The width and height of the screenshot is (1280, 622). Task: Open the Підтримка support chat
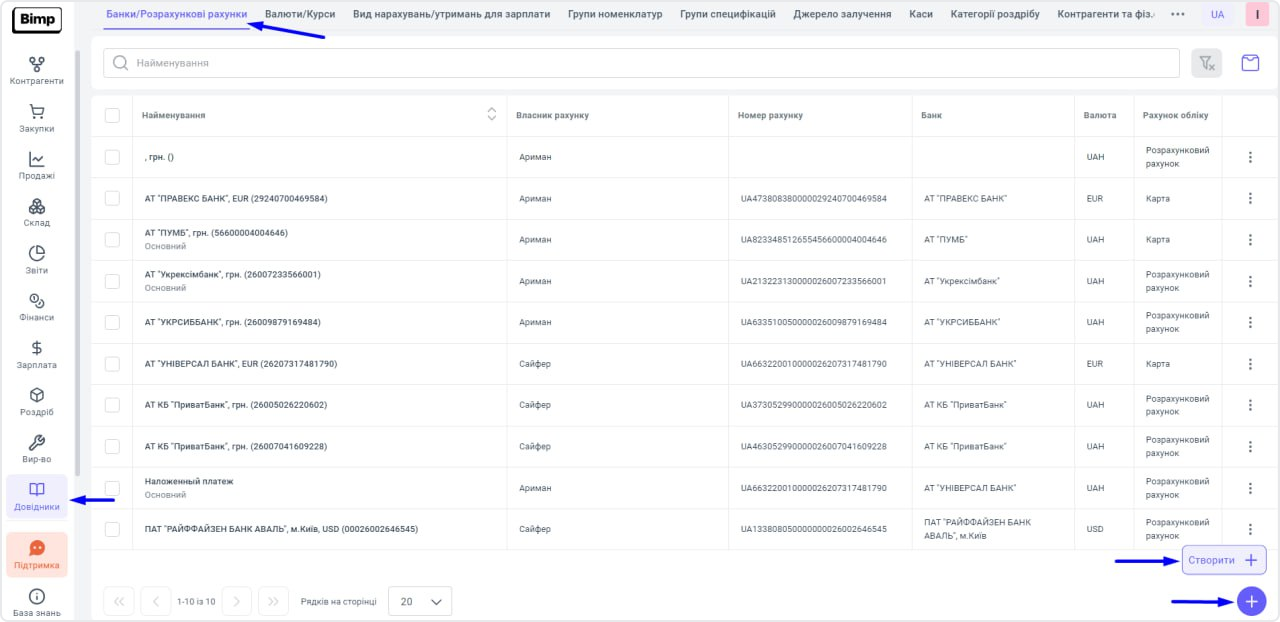37,555
